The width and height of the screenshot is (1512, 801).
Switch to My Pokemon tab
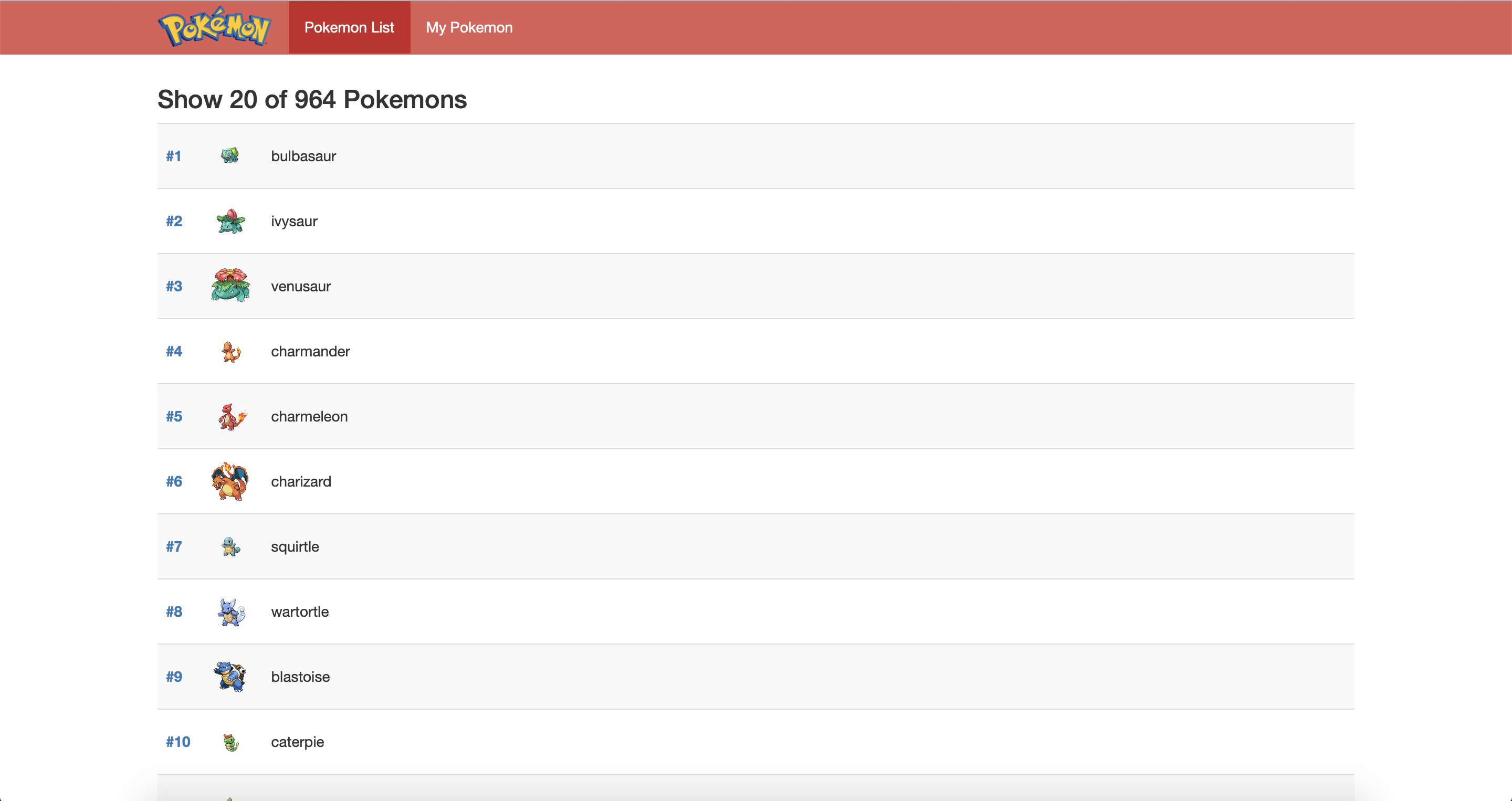click(469, 28)
